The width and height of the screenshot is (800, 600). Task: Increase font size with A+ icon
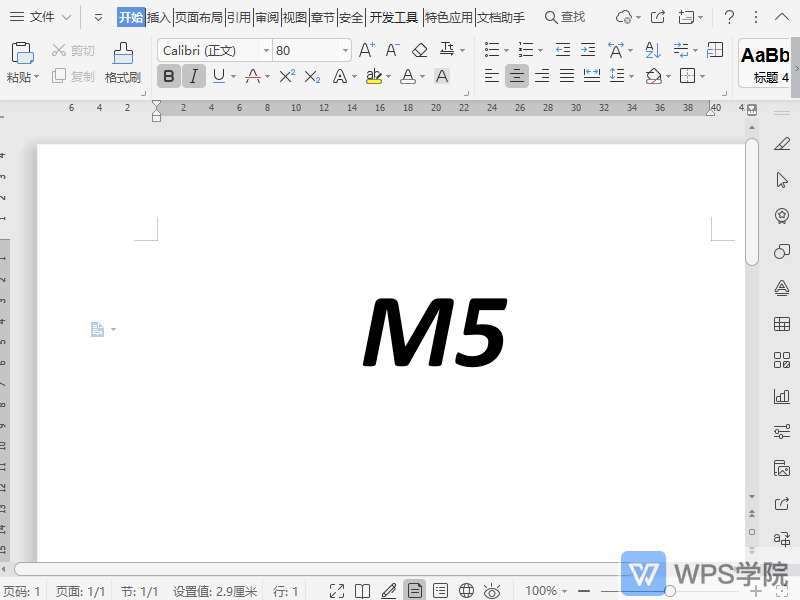click(x=366, y=50)
